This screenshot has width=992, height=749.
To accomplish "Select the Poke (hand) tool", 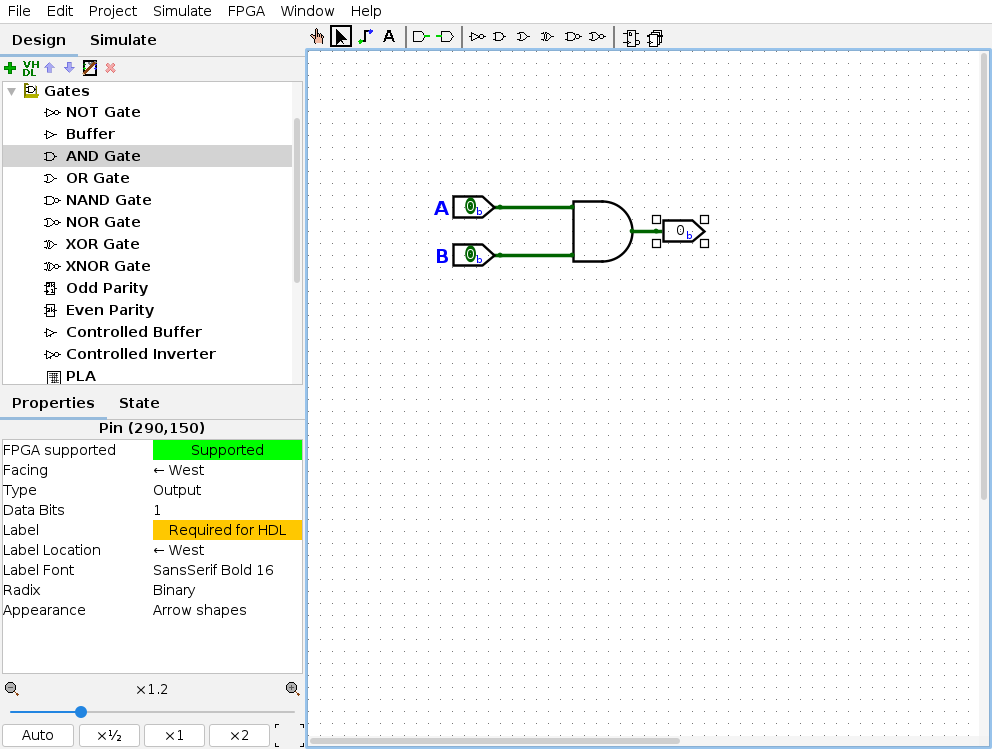I will point(317,37).
